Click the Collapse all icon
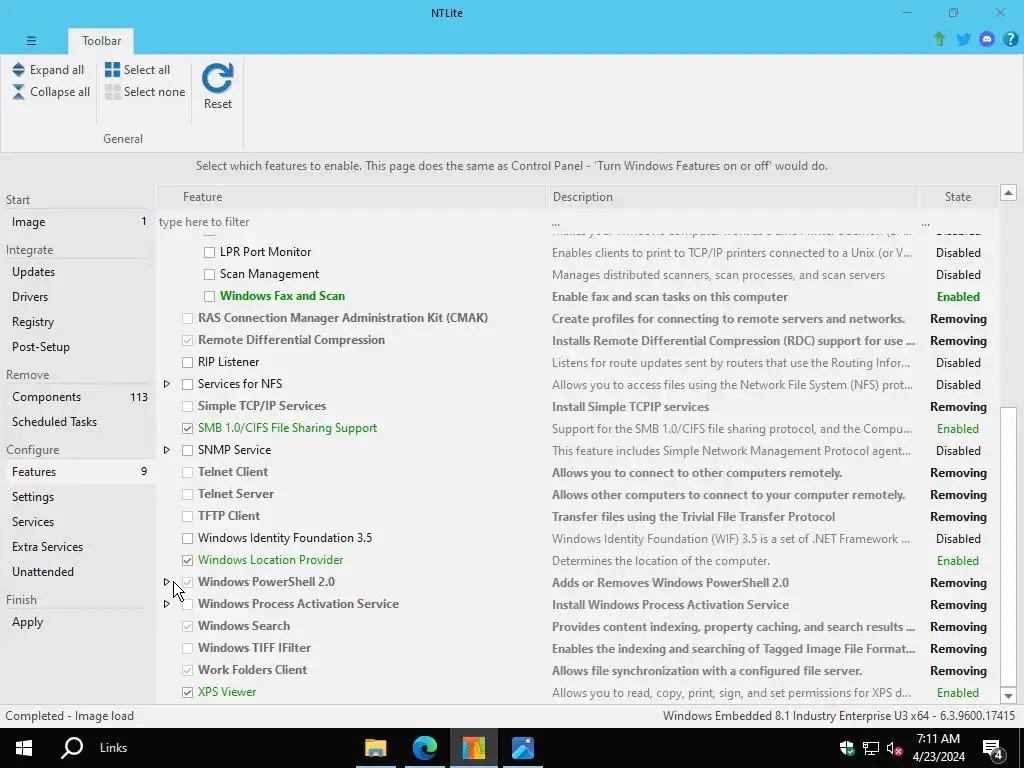 point(18,92)
